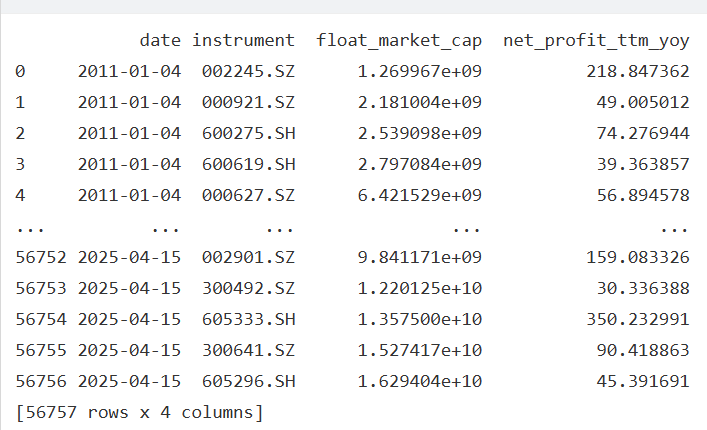
Task: Select instrument cell 002245.SZ
Action: 248,72
